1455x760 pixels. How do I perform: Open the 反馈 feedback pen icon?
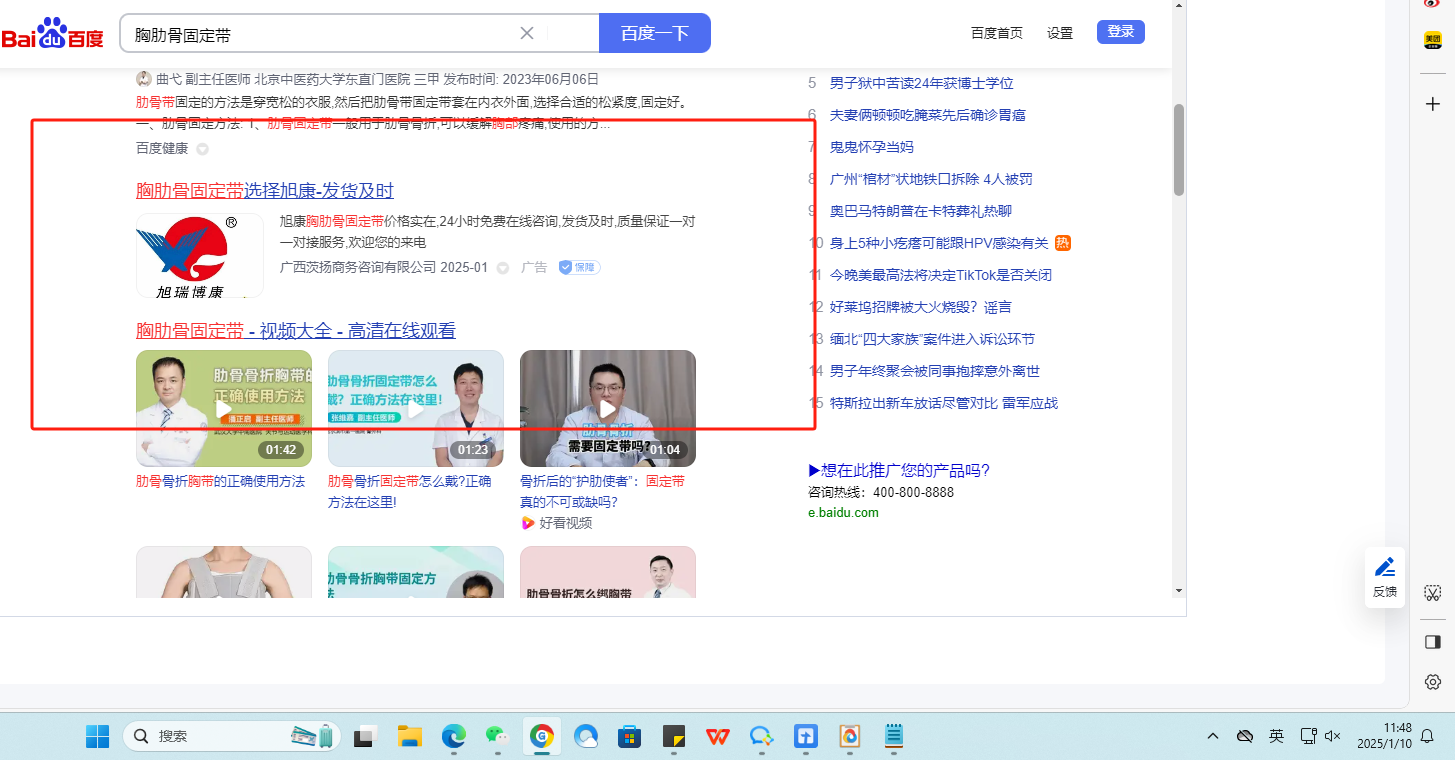(x=1385, y=568)
